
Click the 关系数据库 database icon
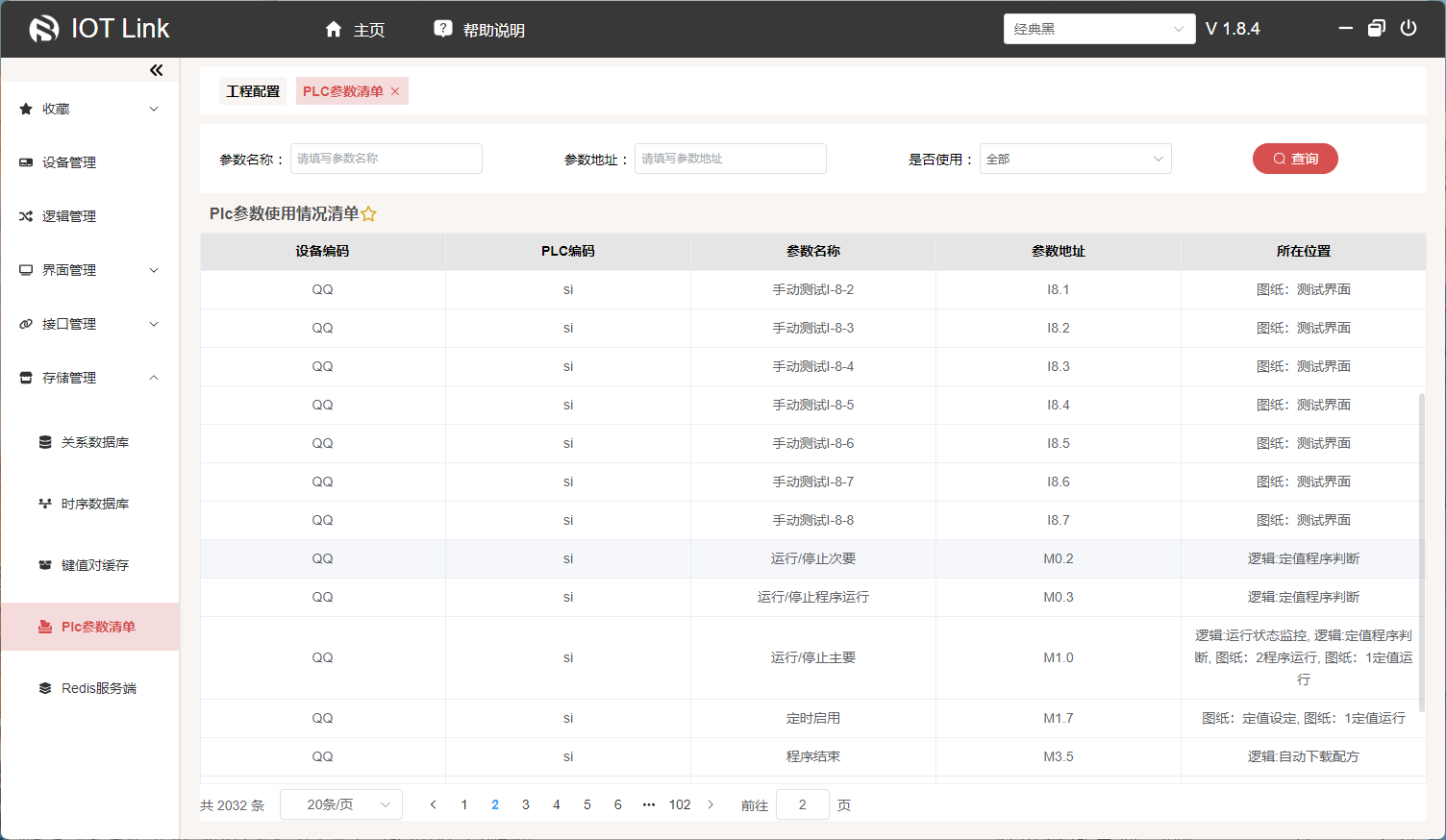45,442
